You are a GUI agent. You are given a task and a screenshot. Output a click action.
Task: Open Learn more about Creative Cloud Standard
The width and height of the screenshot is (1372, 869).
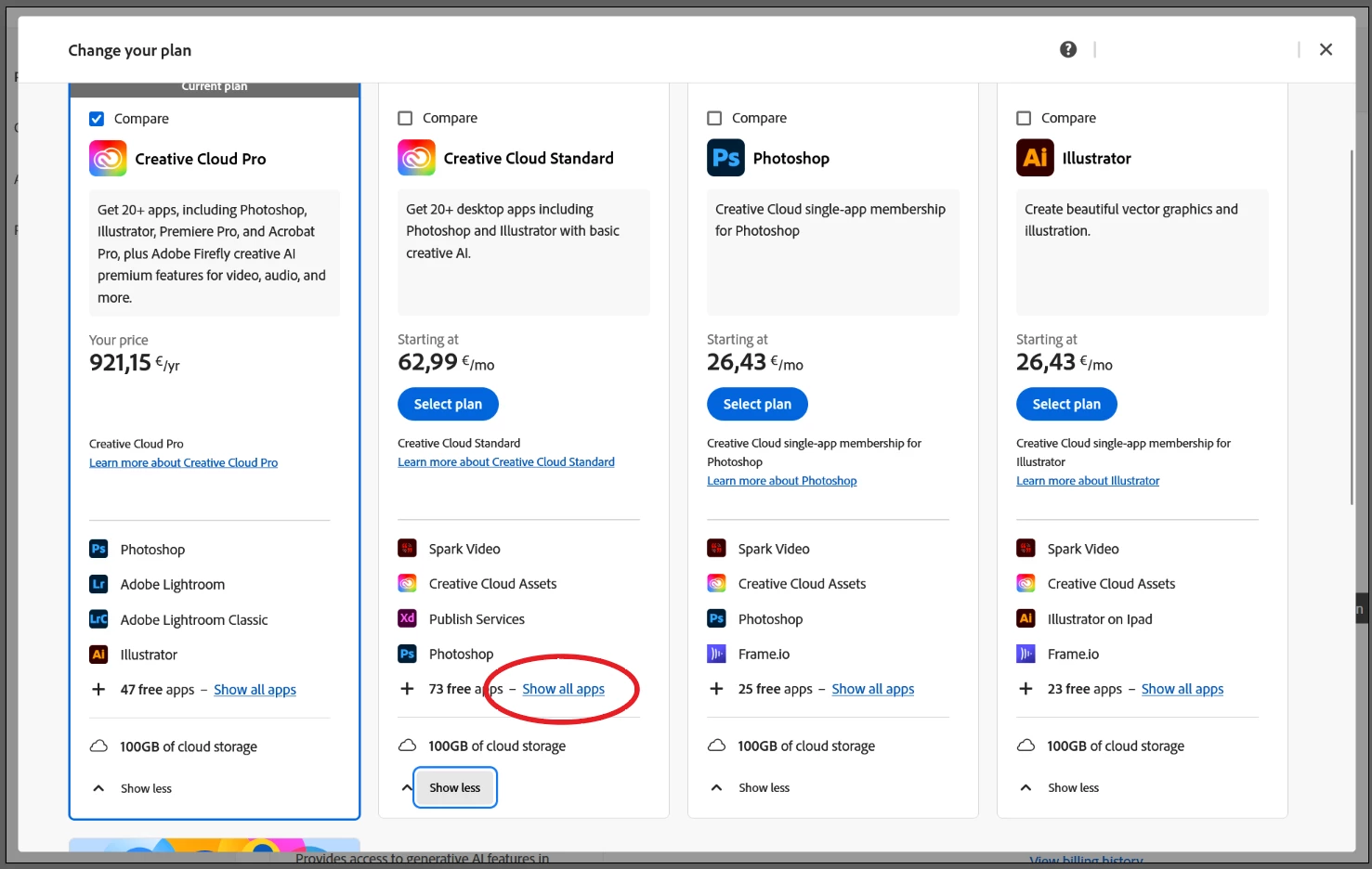coord(506,461)
